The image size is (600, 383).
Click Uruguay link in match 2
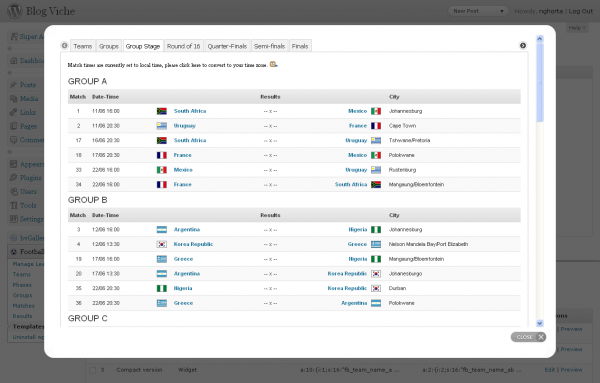(184, 125)
